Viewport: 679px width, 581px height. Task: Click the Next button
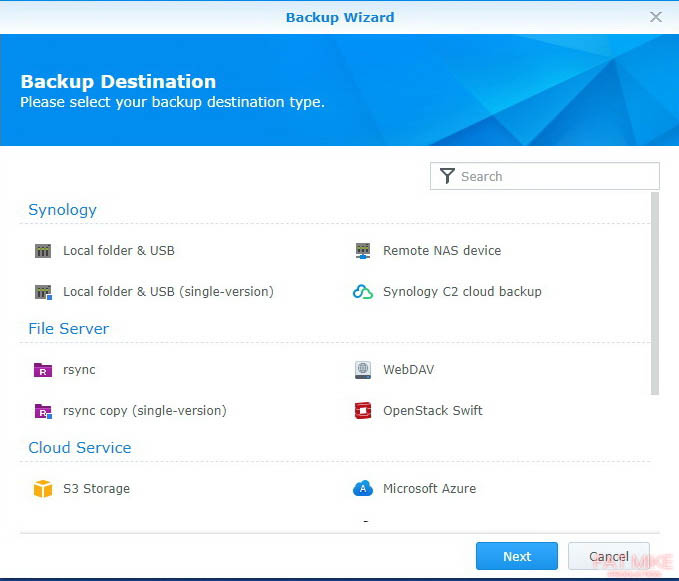(x=517, y=556)
